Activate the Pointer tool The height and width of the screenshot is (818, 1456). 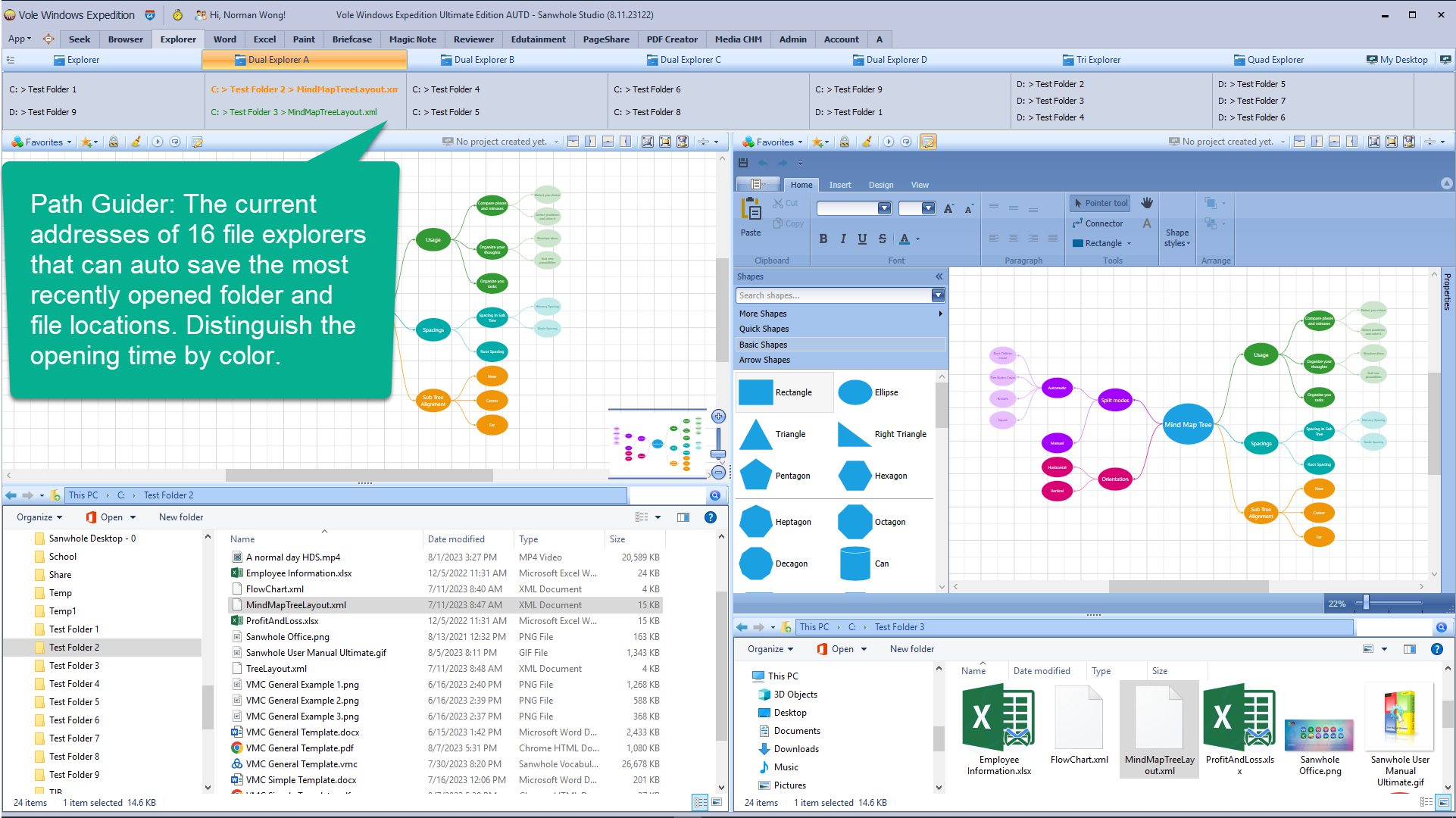pyautogui.click(x=1101, y=203)
